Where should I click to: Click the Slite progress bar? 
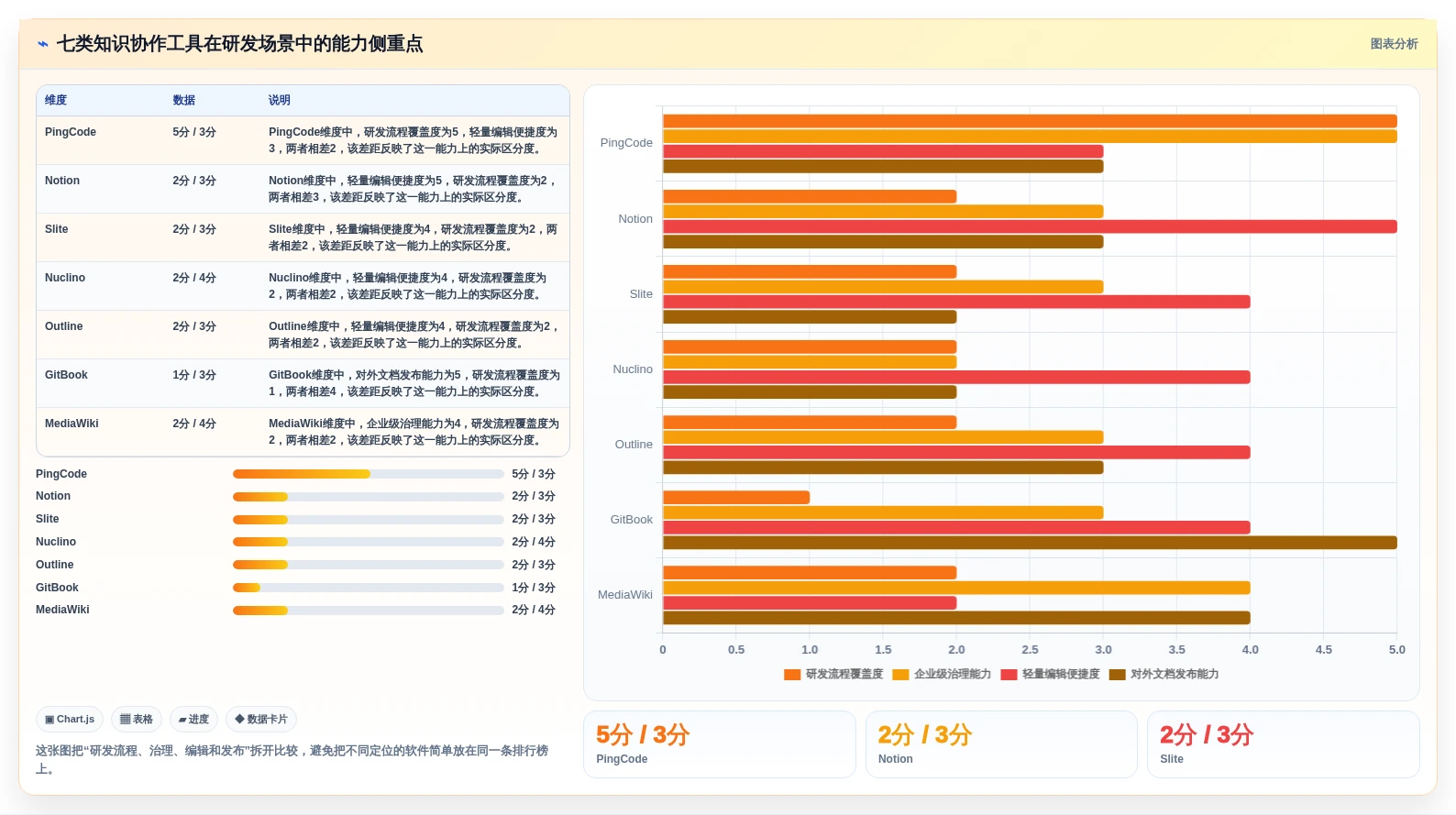point(369,519)
